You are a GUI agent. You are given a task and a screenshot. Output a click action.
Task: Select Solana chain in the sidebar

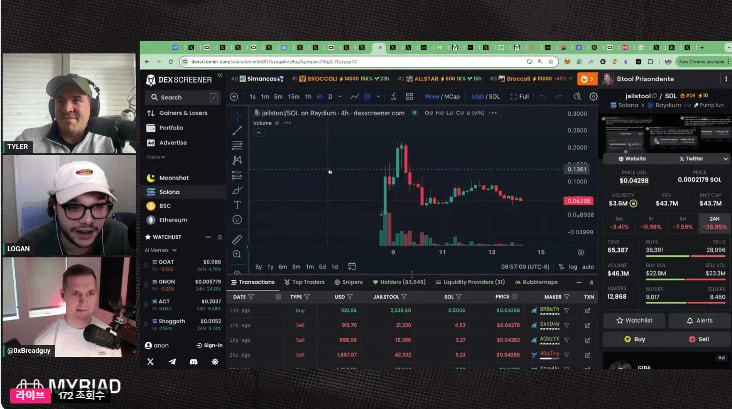pos(183,192)
